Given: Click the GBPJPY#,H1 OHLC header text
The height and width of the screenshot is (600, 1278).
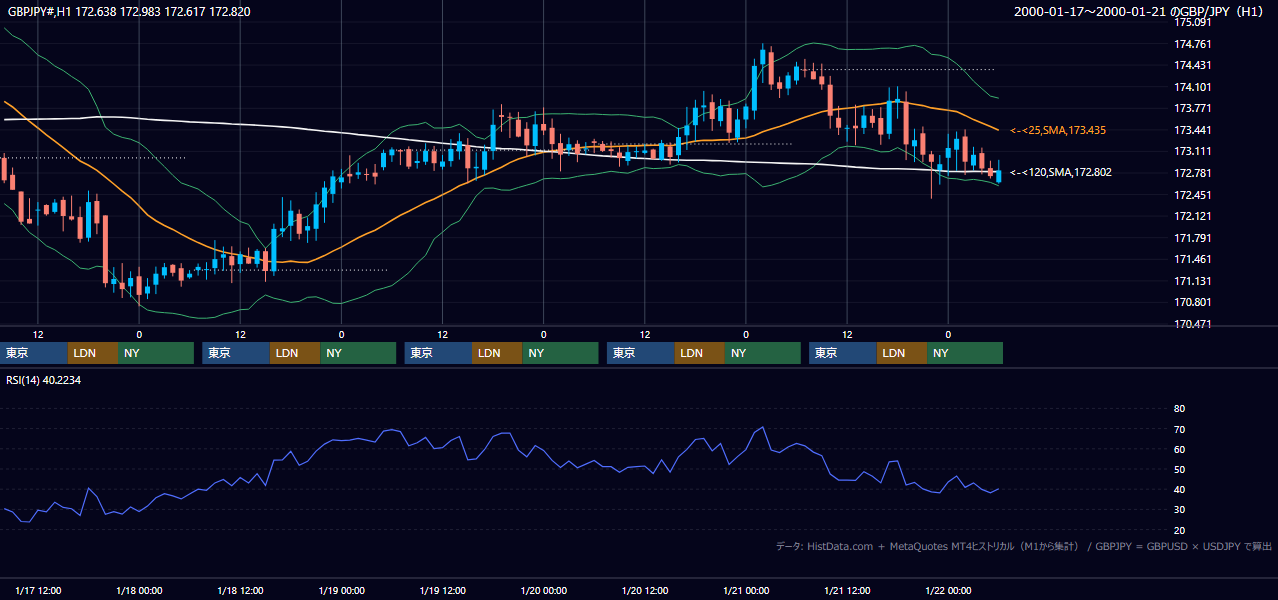Looking at the screenshot, I should click(128, 12).
